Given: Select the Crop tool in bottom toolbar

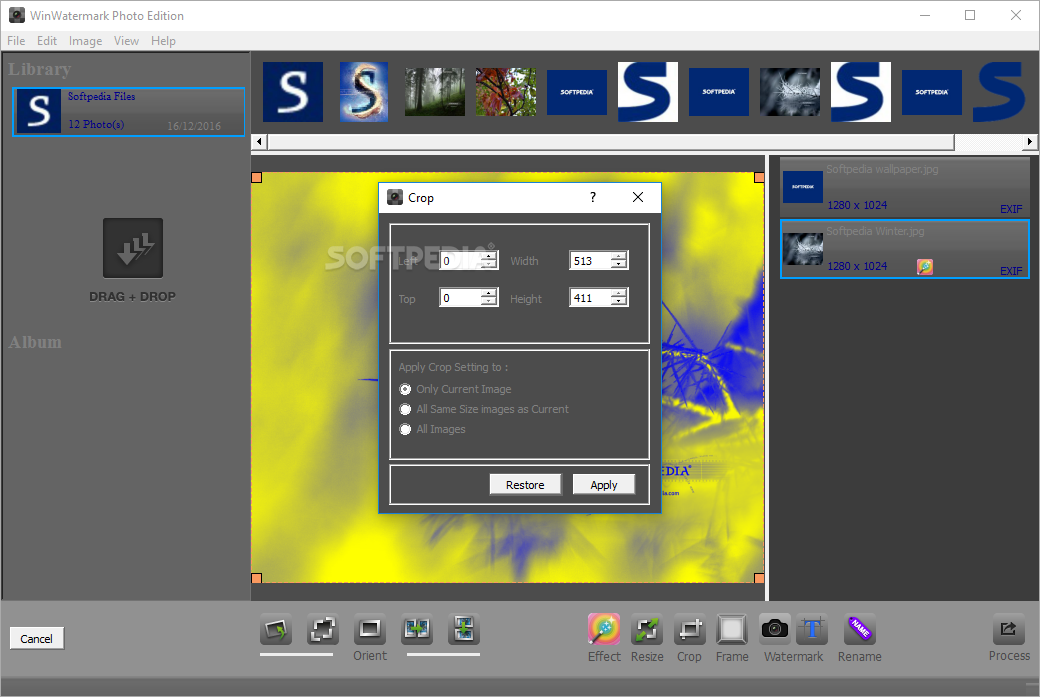Looking at the screenshot, I should (x=690, y=629).
